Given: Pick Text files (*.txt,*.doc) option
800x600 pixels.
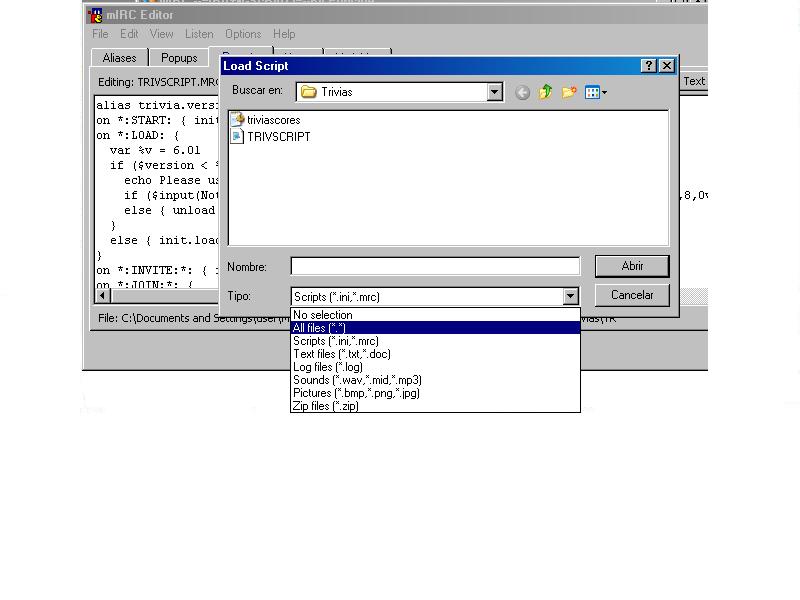Looking at the screenshot, I should (x=341, y=354).
